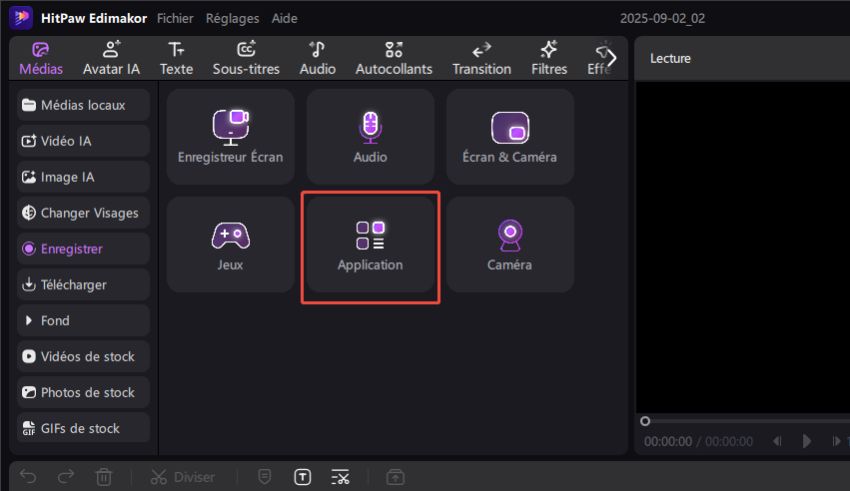Click the HitPaw Edimakor logo icon
The image size is (850, 491).
[x=21, y=18]
